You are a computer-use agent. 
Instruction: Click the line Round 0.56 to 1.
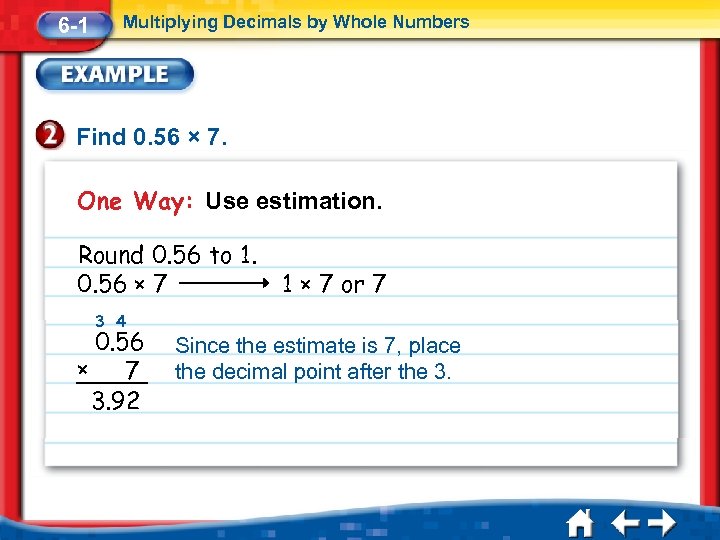click(x=168, y=254)
